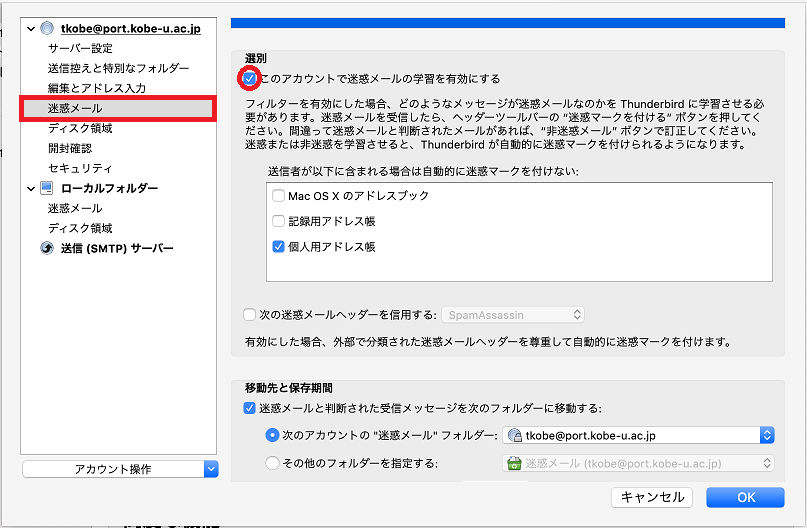The height and width of the screenshot is (528, 807).
Task: Select 送信 (SMTP) サーバー in the tree
Action: pyautogui.click(x=117, y=249)
